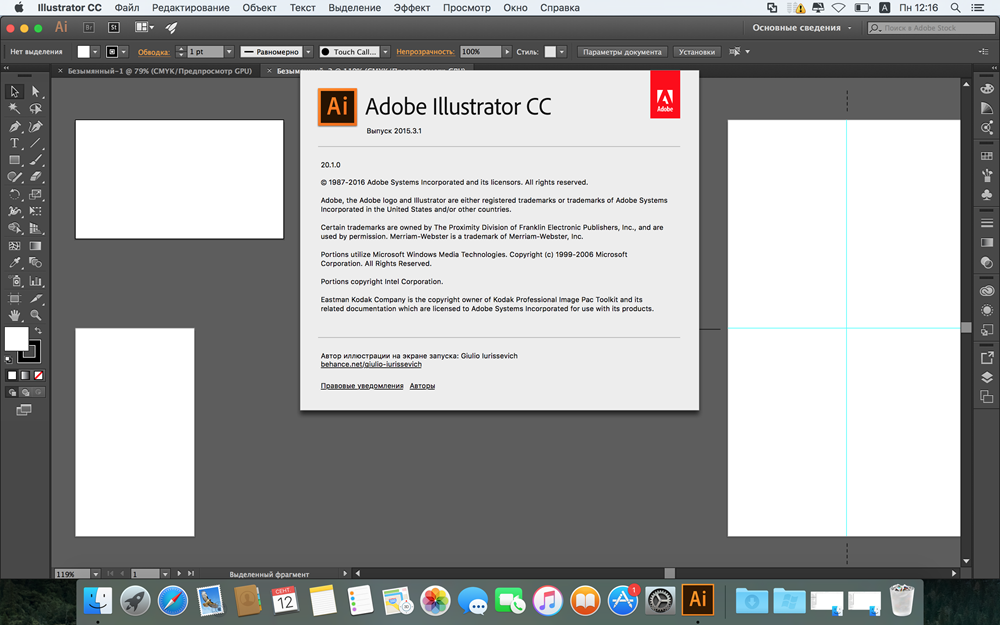Select the Gradient tool in toolbox
This screenshot has width=1000, height=625.
tap(36, 246)
